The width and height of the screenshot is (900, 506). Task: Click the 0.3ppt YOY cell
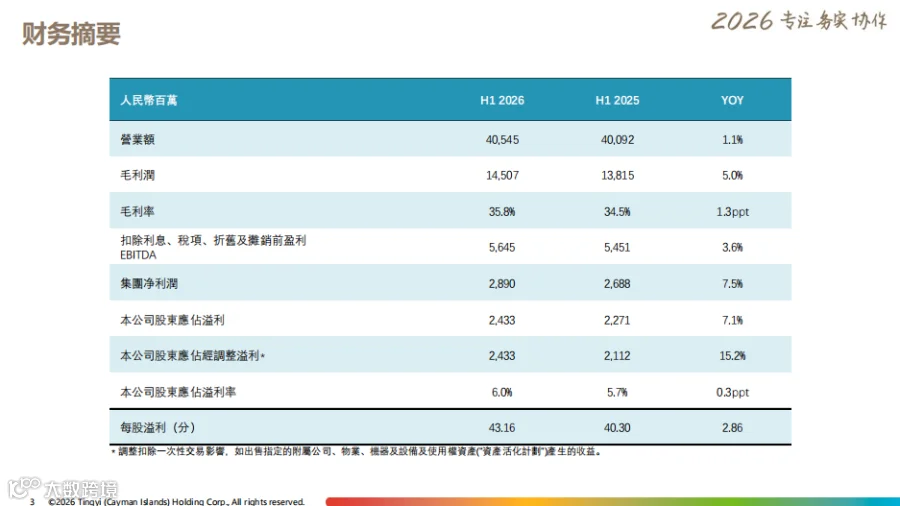[x=732, y=392]
